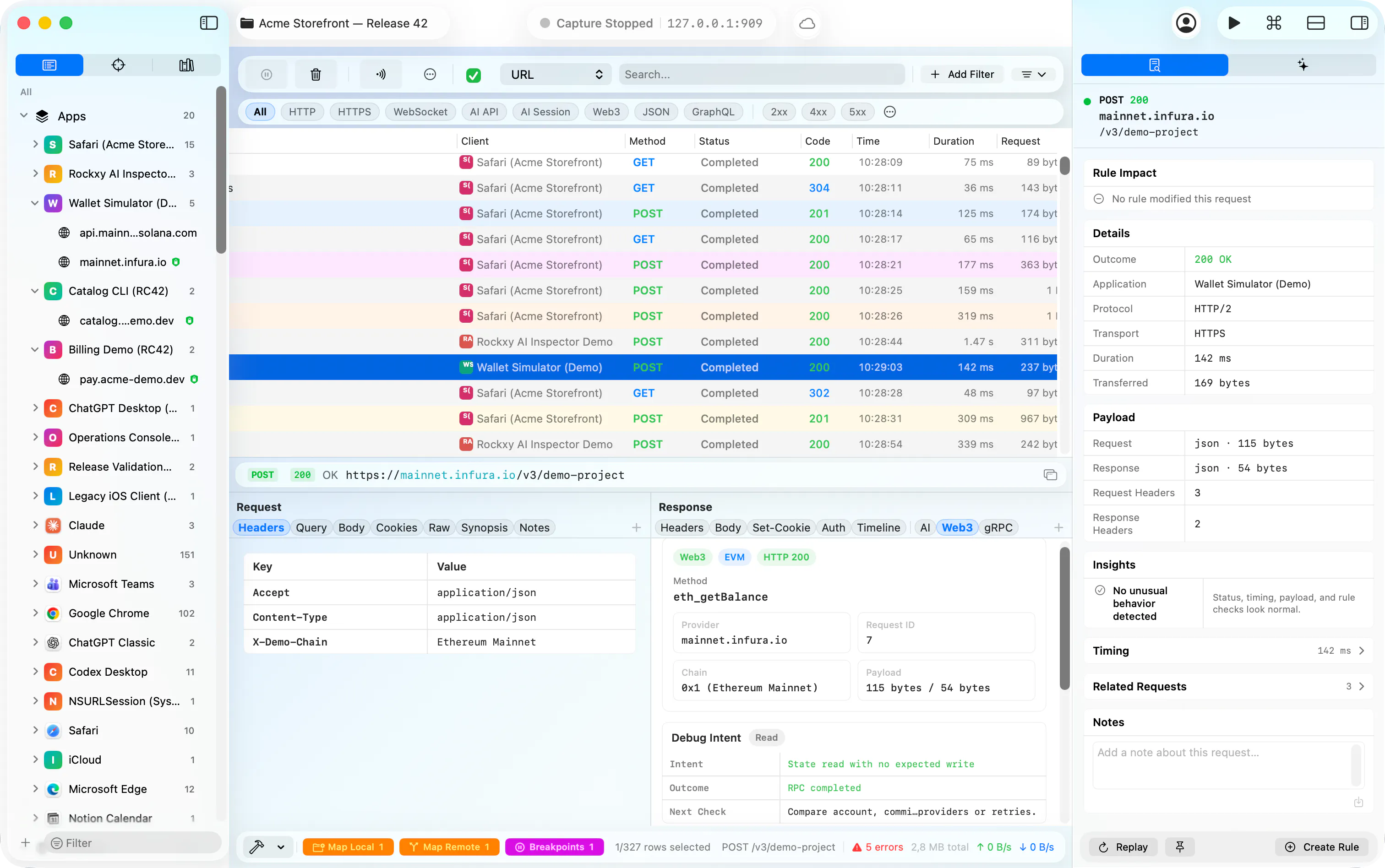Collapse the Wallet Simulator tree node
Screen dimensions: 1385x868
34,203
